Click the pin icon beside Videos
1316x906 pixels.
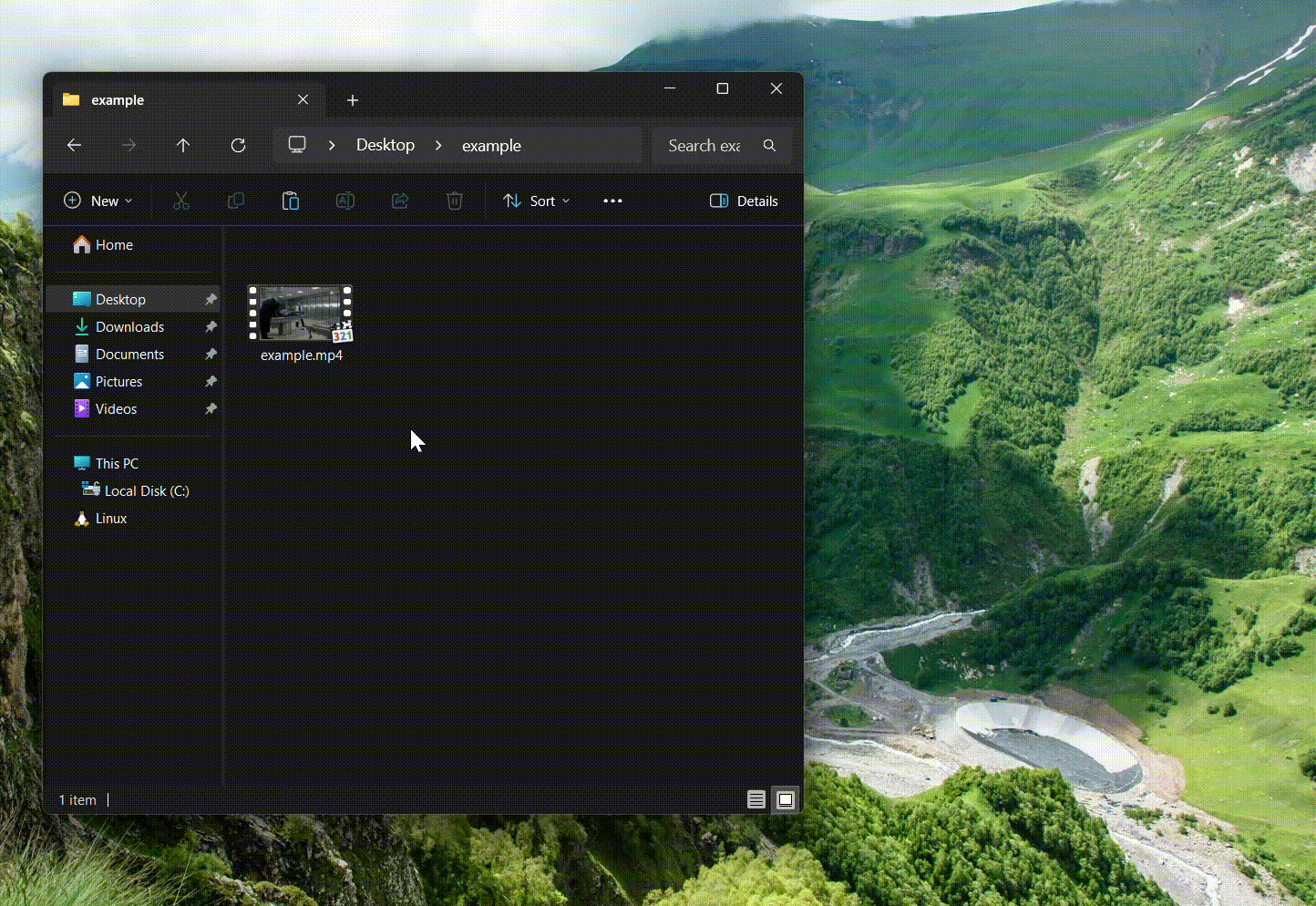tap(211, 408)
